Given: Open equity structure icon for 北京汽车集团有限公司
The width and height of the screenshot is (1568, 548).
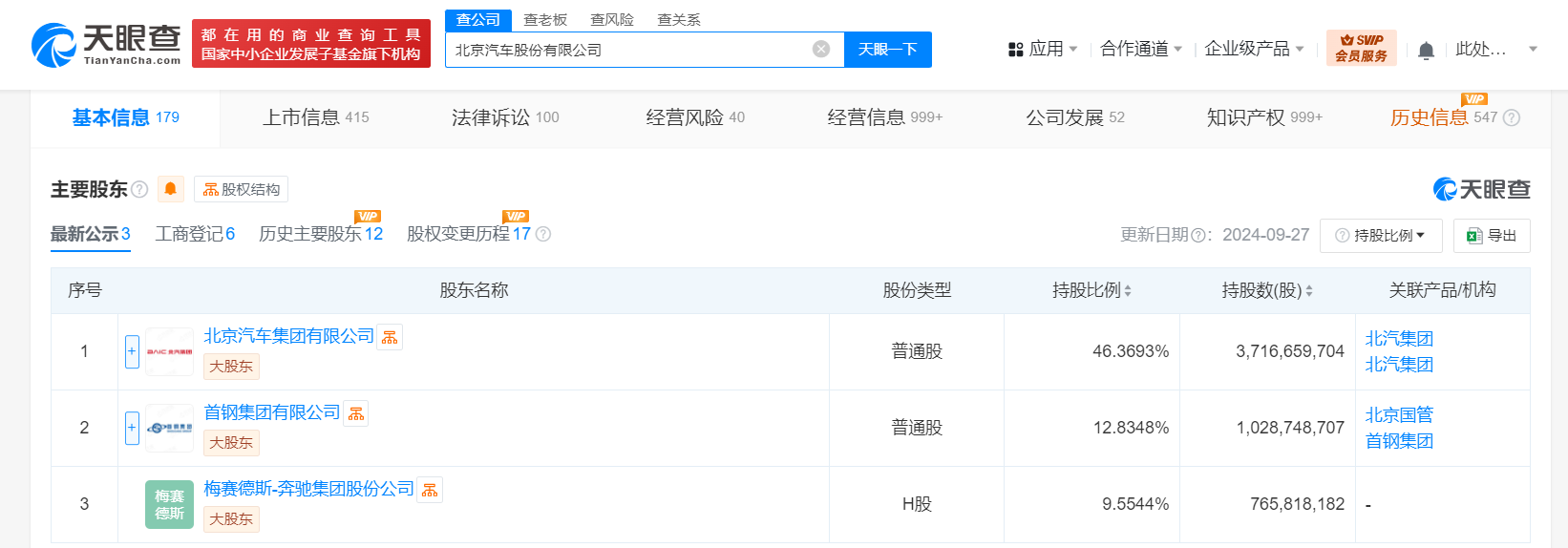Looking at the screenshot, I should pos(390,337).
